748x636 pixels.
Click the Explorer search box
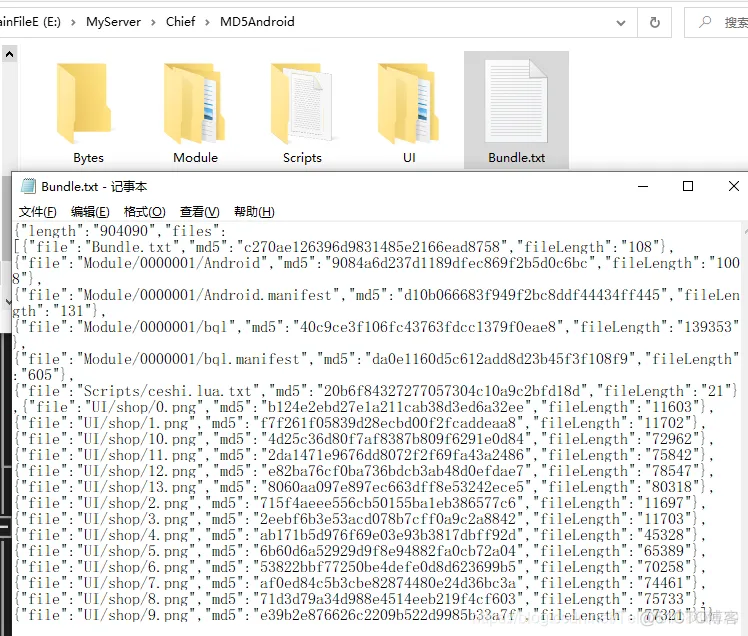pyautogui.click(x=717, y=22)
